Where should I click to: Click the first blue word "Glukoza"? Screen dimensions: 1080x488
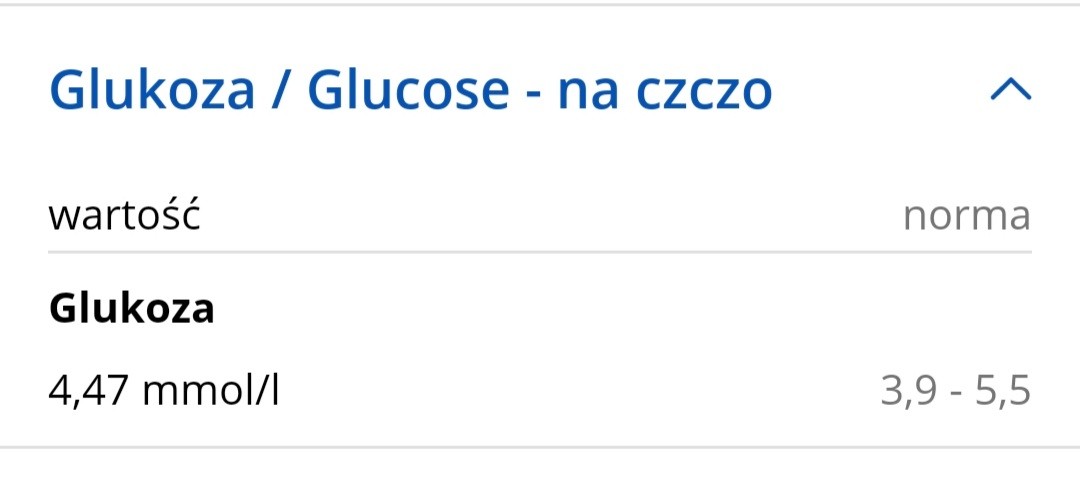click(152, 91)
